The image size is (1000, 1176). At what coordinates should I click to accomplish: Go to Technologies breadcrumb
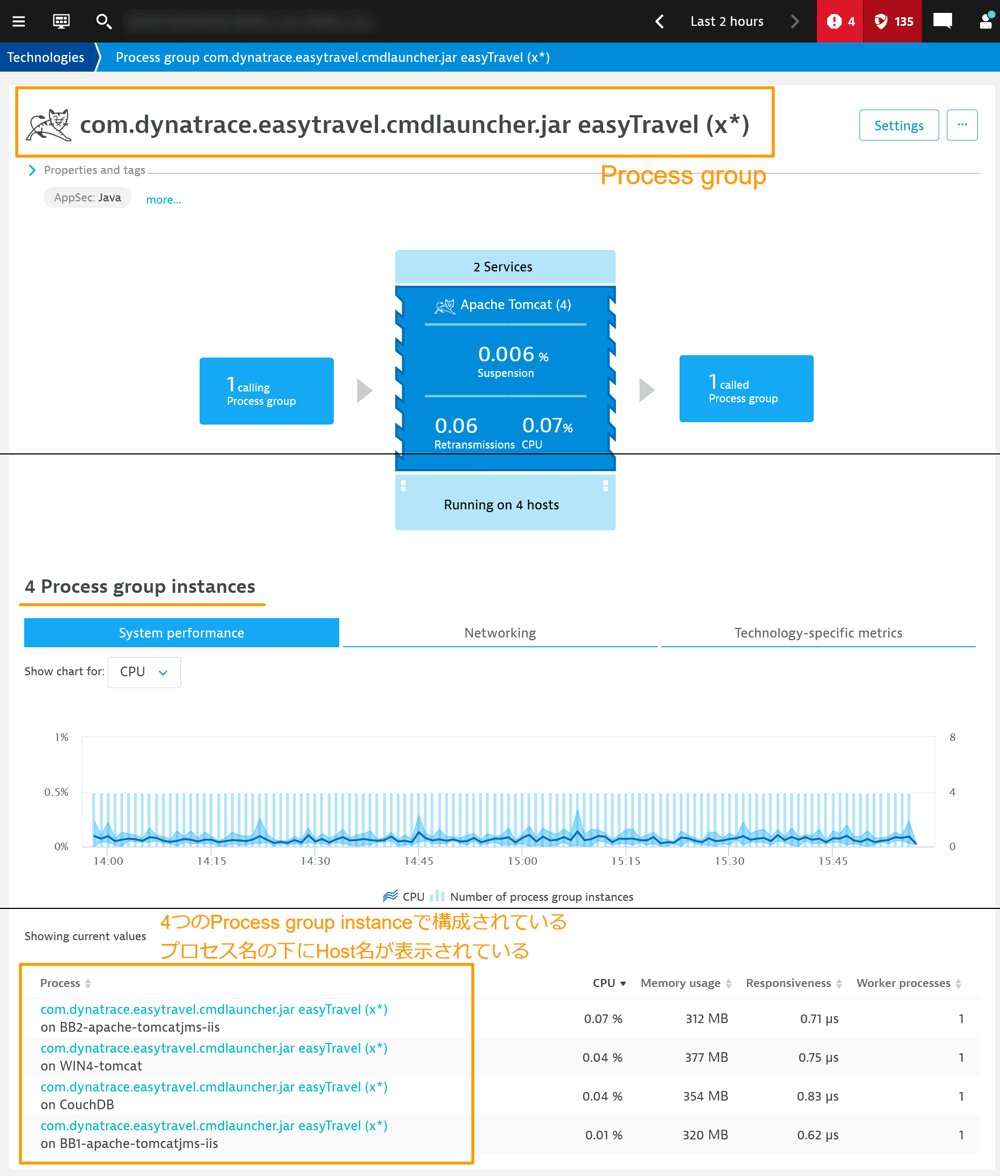click(46, 58)
